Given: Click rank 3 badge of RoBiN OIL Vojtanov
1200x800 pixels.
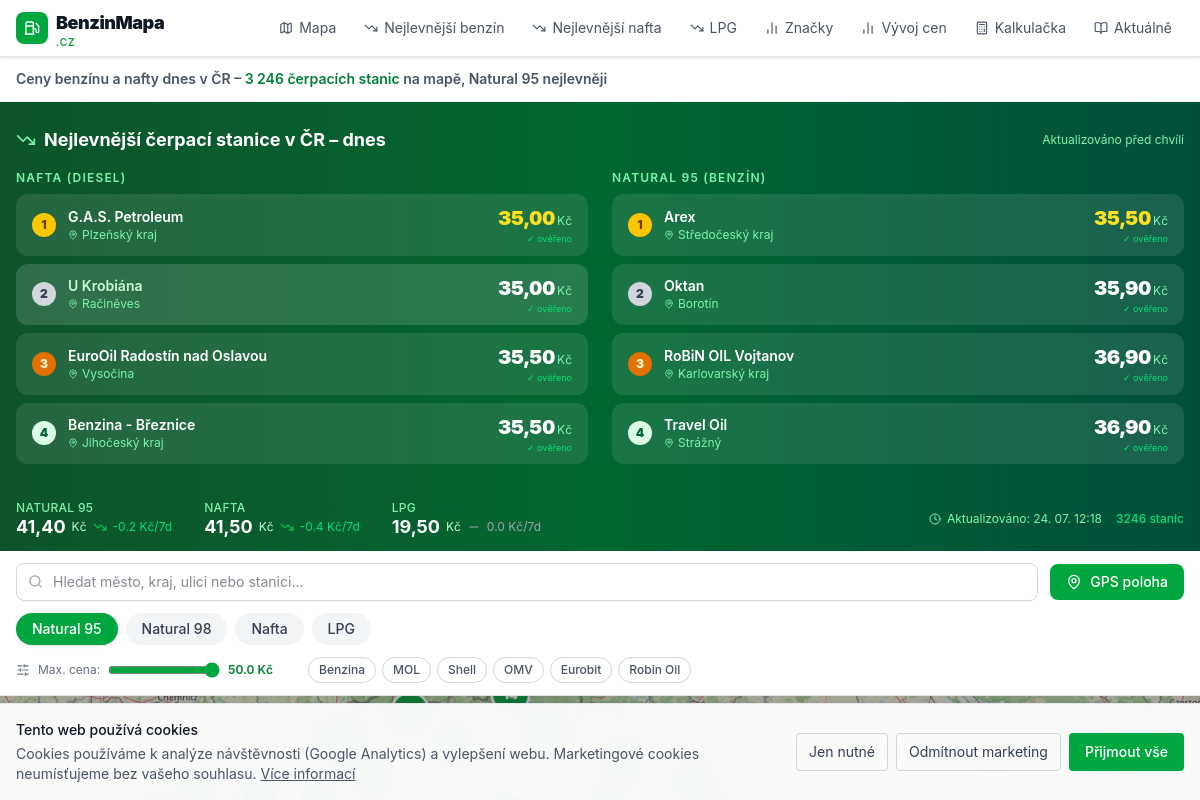Looking at the screenshot, I should [x=640, y=364].
